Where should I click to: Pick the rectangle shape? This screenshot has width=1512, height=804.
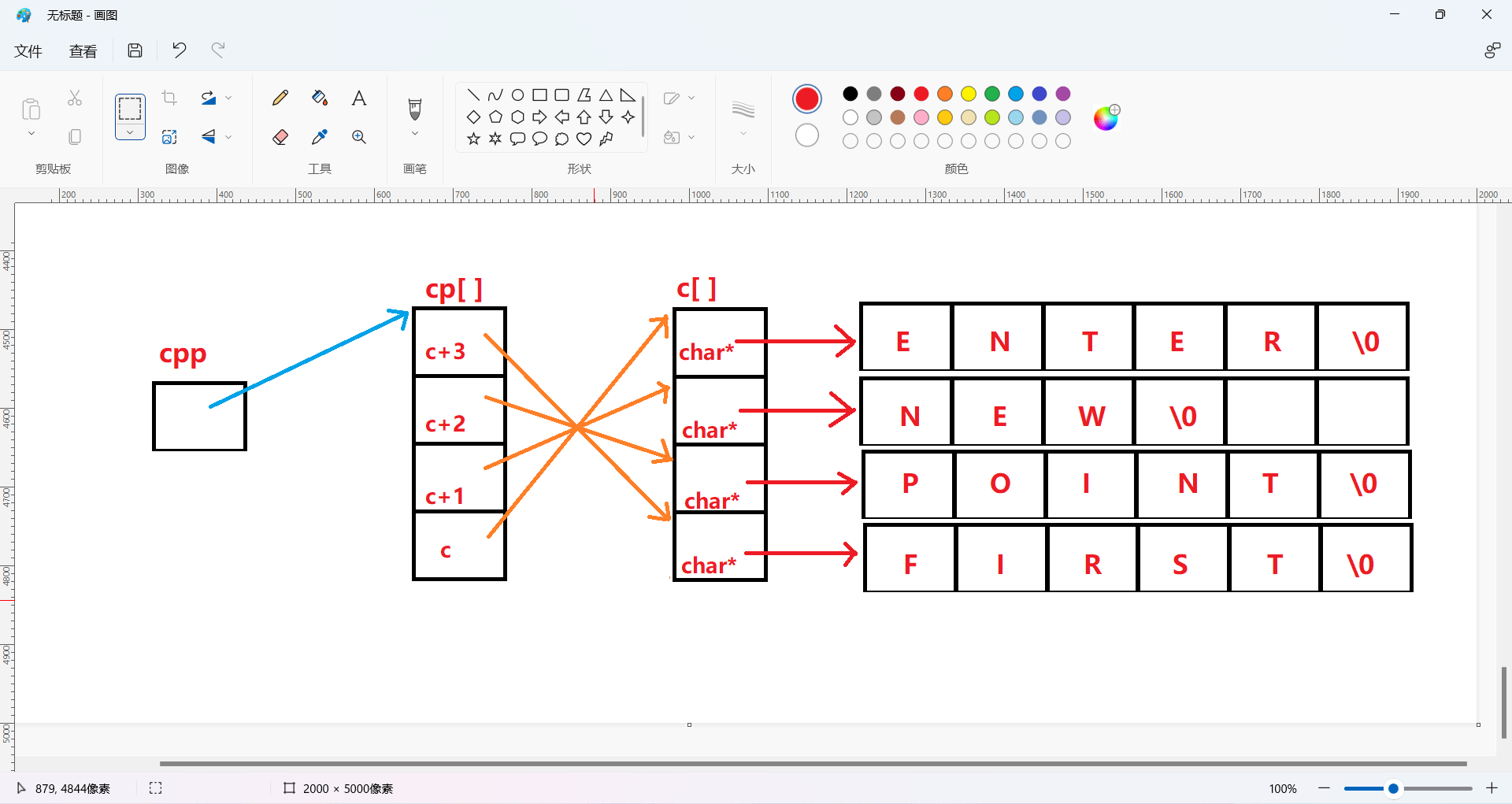(539, 95)
